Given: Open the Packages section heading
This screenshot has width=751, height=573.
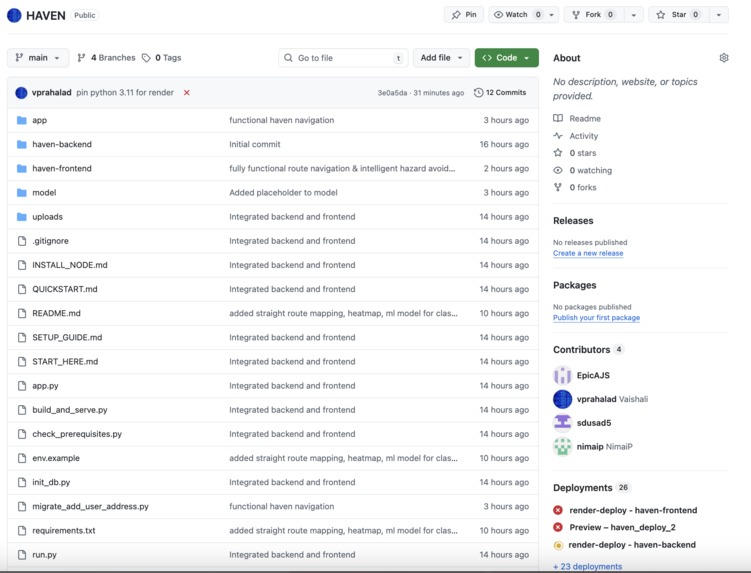Looking at the screenshot, I should click(x=575, y=285).
